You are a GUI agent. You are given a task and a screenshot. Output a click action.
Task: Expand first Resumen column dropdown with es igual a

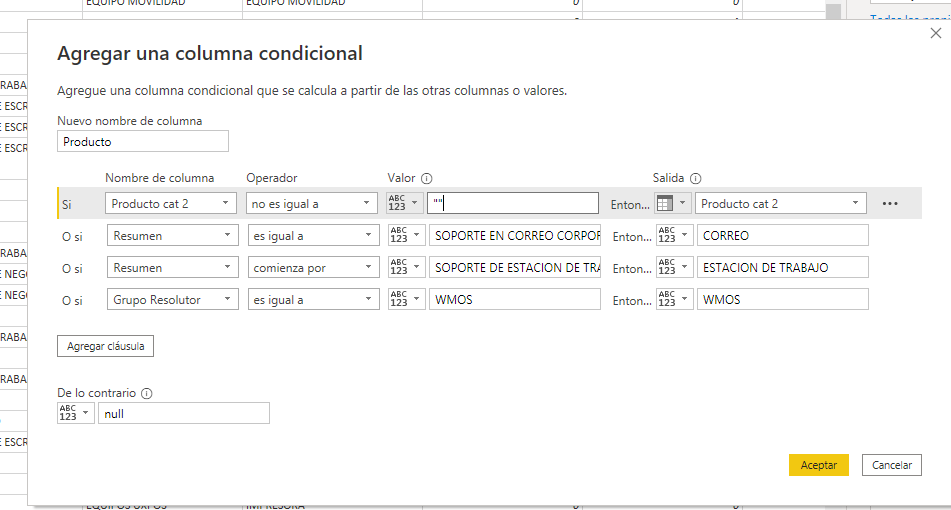tap(172, 235)
